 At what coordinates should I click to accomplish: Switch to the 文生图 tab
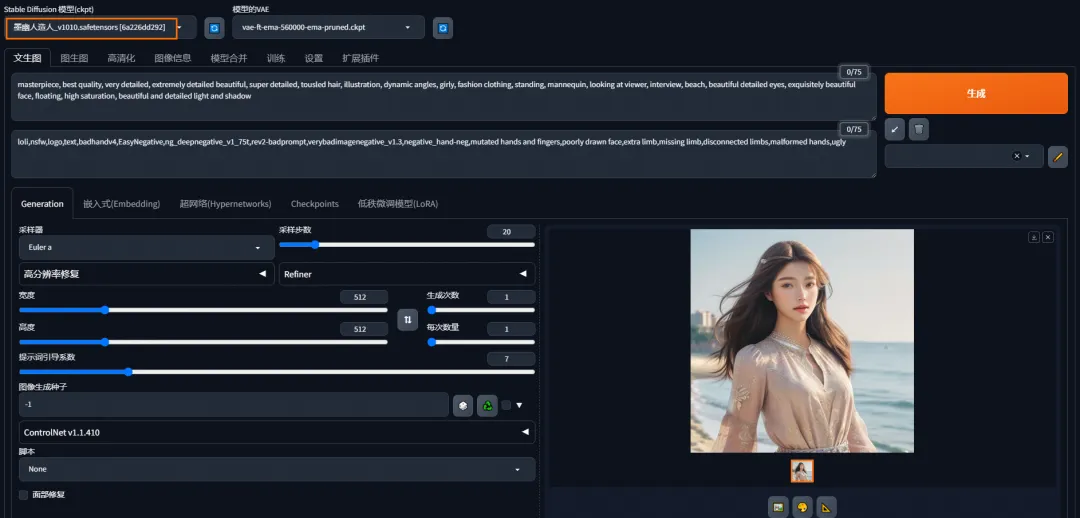coord(28,58)
